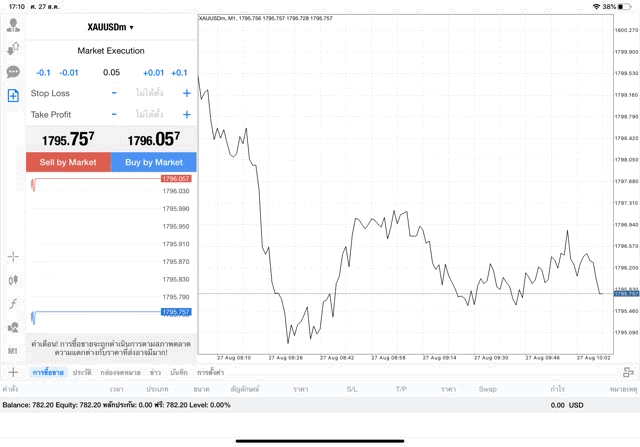Switch to the ประวัติ (History) tab
Image resolution: width=640 pixels, height=447 pixels.
(82, 372)
